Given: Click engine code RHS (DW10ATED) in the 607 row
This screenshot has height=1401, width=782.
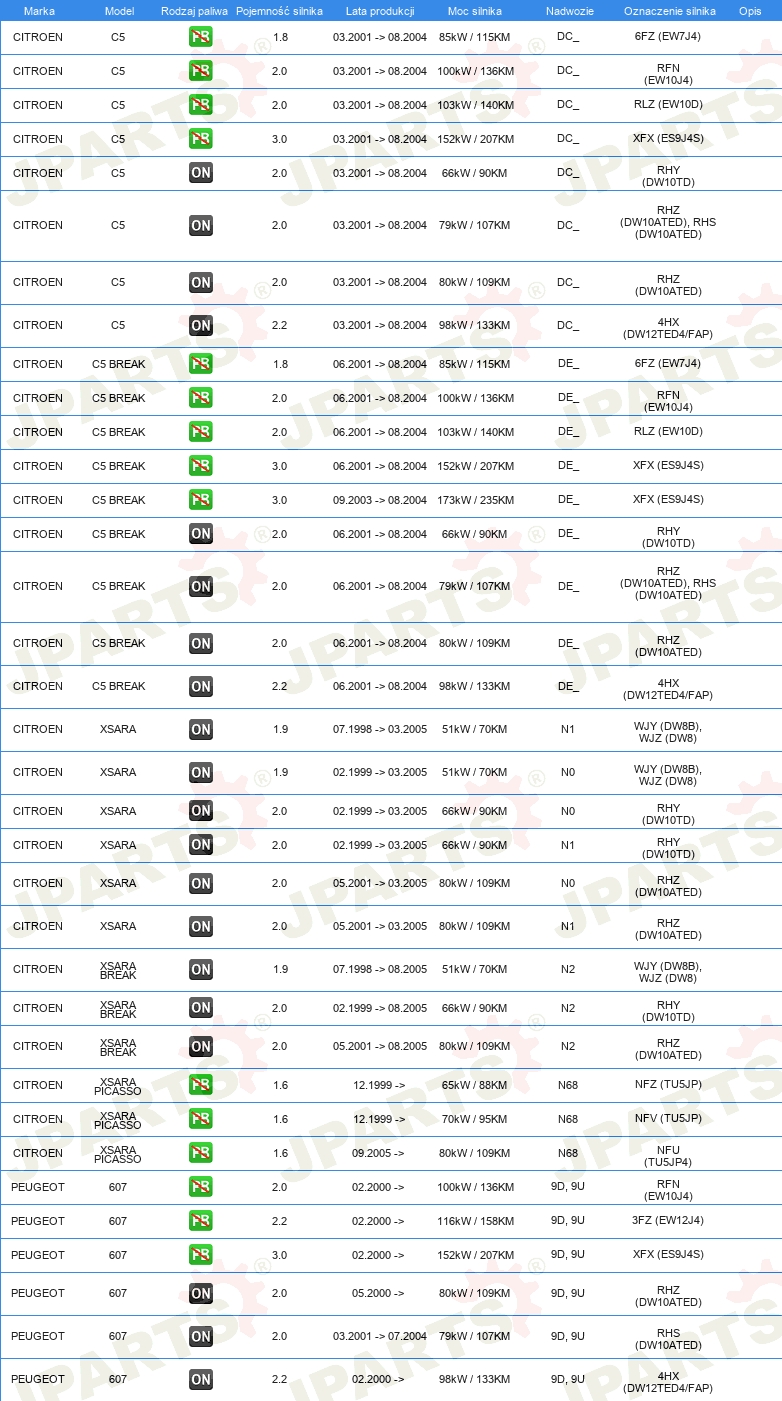Looking at the screenshot, I should click(668, 1341).
